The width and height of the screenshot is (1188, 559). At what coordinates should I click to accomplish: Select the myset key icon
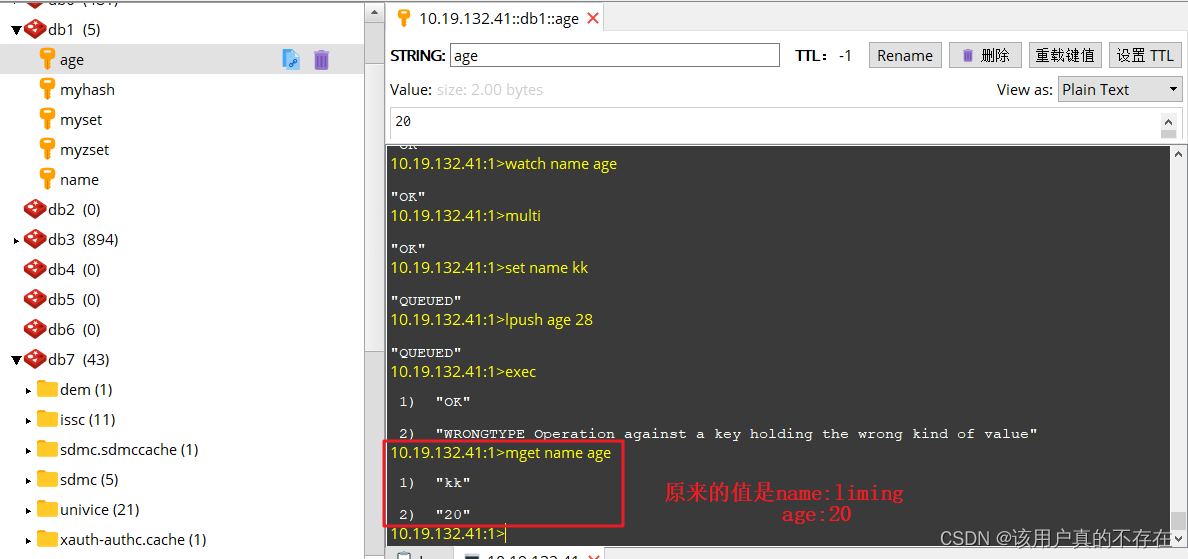[48, 120]
